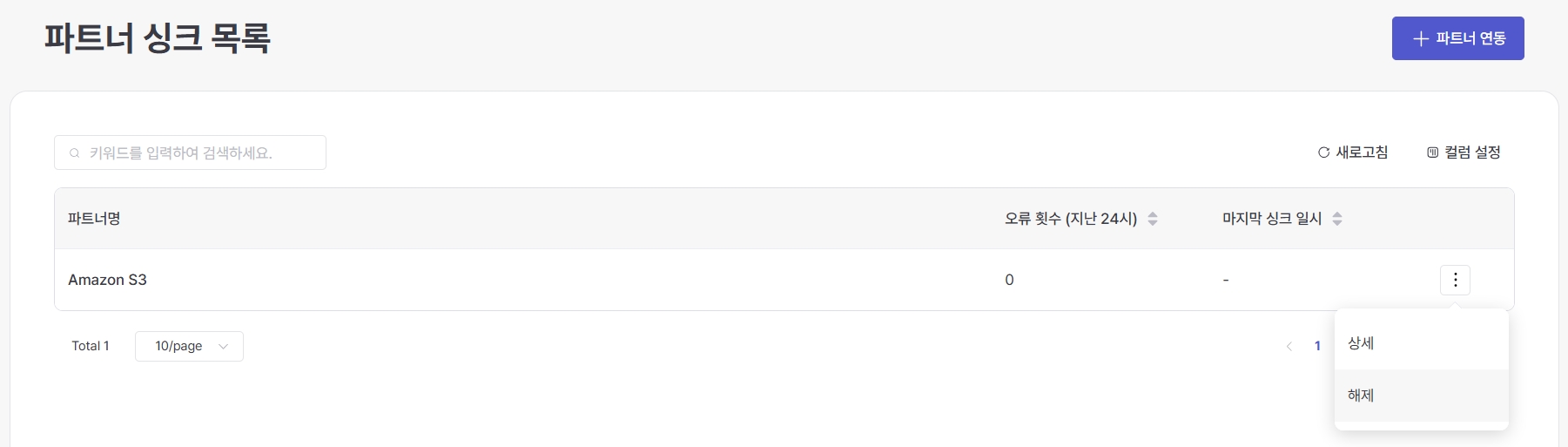Sort by 마지막 싱크 일시 using sort arrows
Viewport: 1568px width, 447px height.
(x=1337, y=219)
